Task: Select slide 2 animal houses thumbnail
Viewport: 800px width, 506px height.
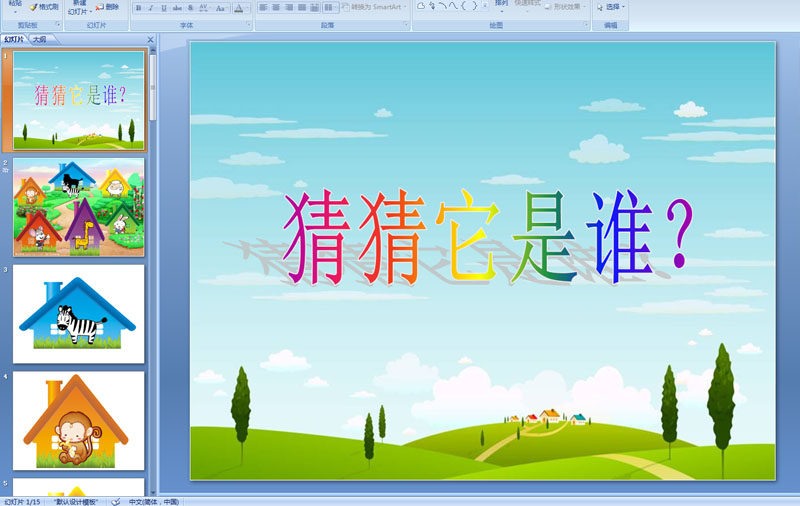Action: 79,207
